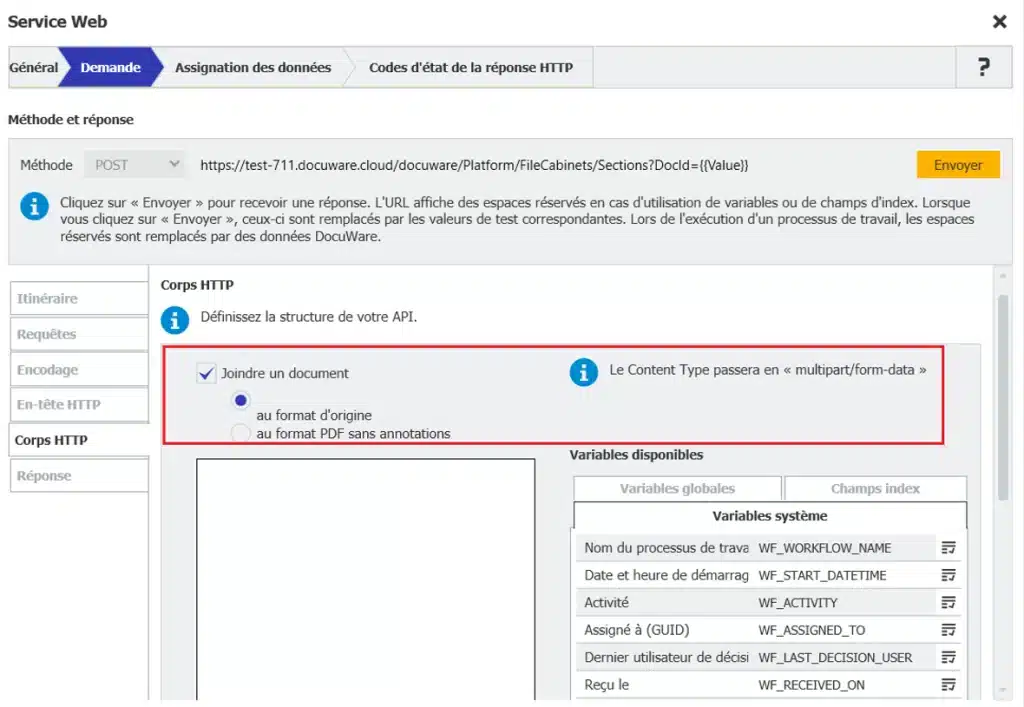Click info icon next to Content Type note

tap(583, 372)
